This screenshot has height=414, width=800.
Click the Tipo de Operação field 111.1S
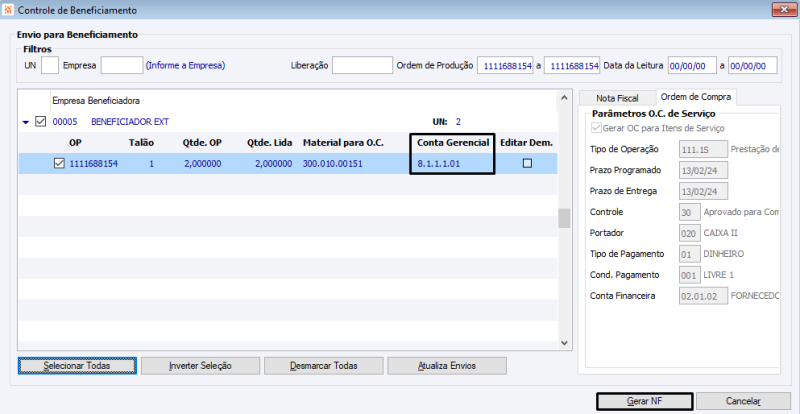[704, 149]
